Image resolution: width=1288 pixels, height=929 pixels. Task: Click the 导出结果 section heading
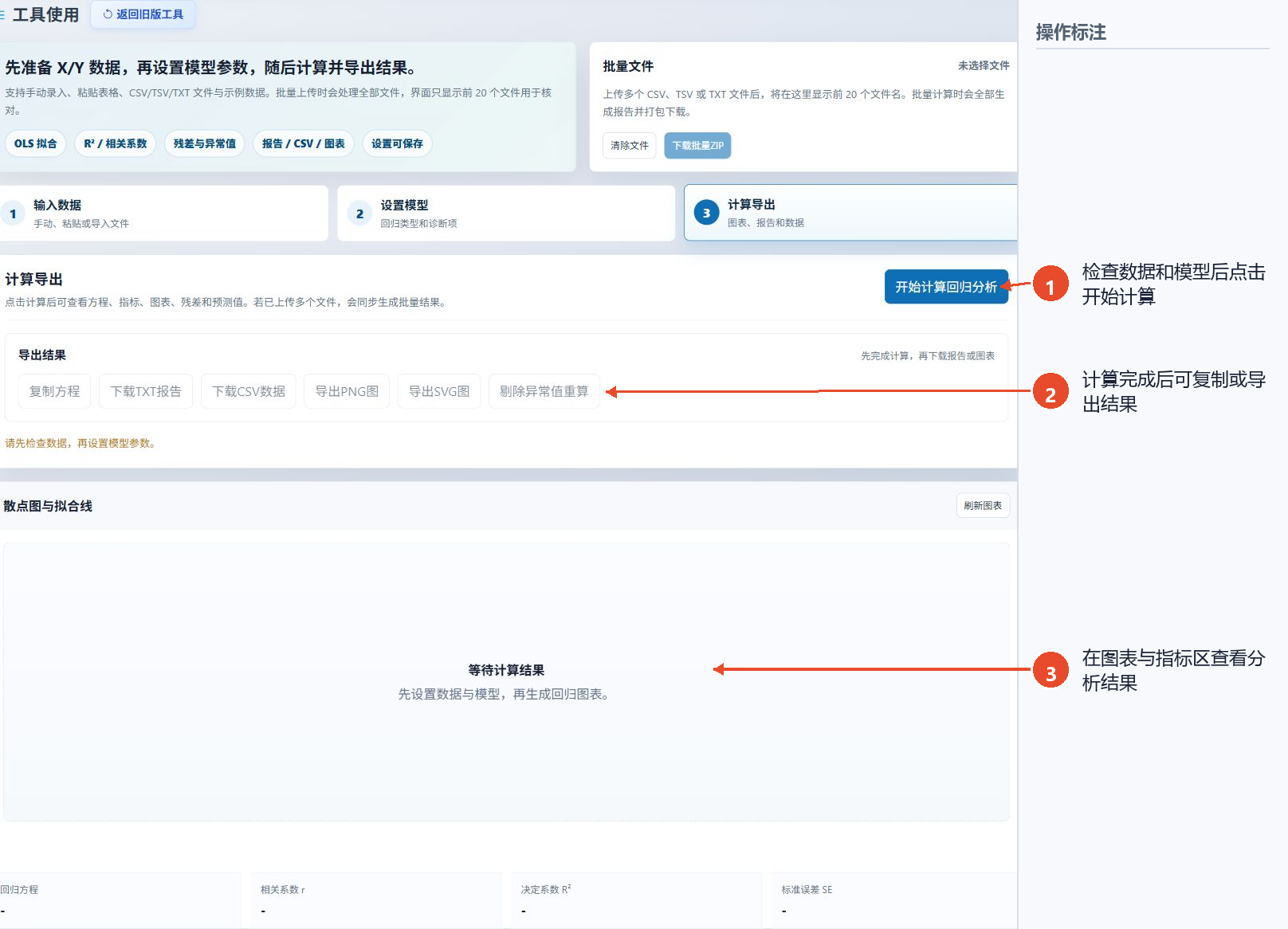click(42, 355)
